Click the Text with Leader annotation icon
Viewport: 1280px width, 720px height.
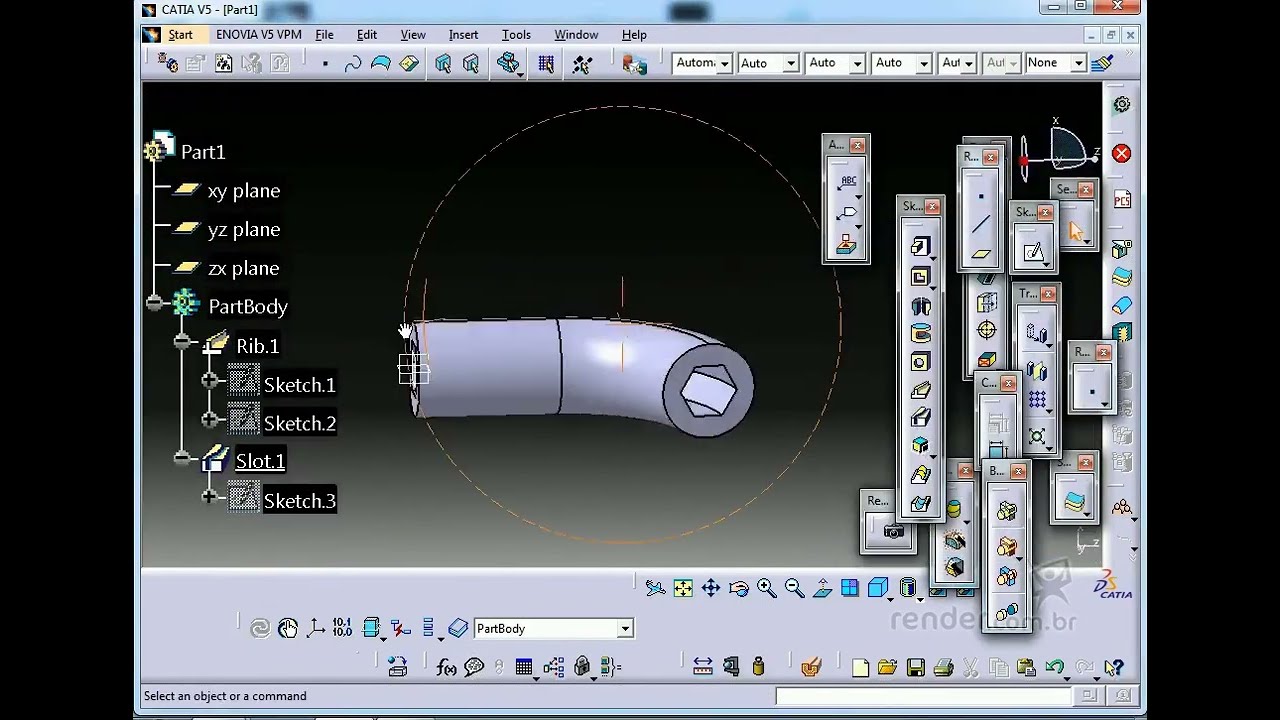(x=847, y=182)
